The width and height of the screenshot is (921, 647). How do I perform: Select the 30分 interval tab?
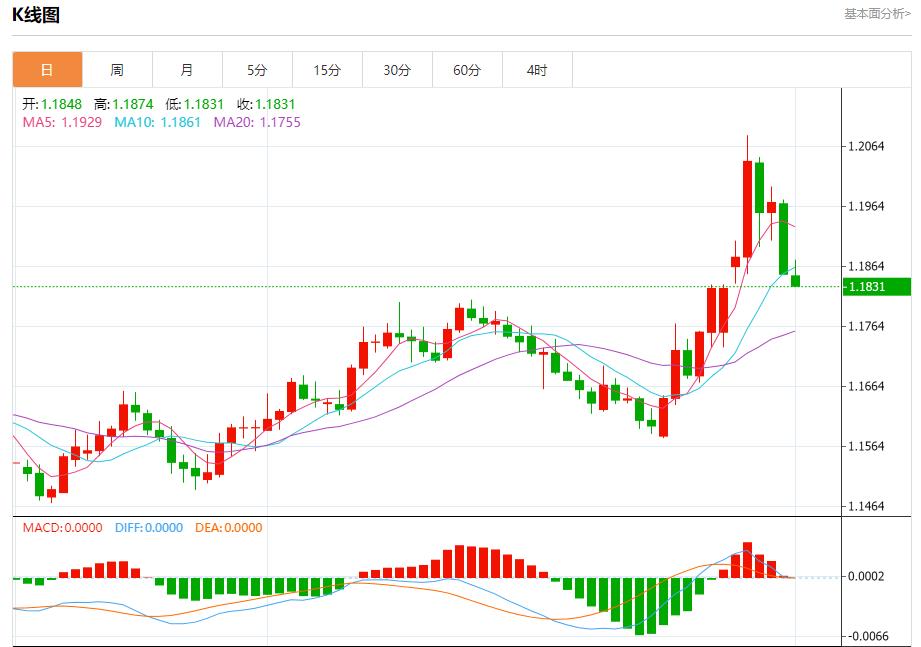397,70
